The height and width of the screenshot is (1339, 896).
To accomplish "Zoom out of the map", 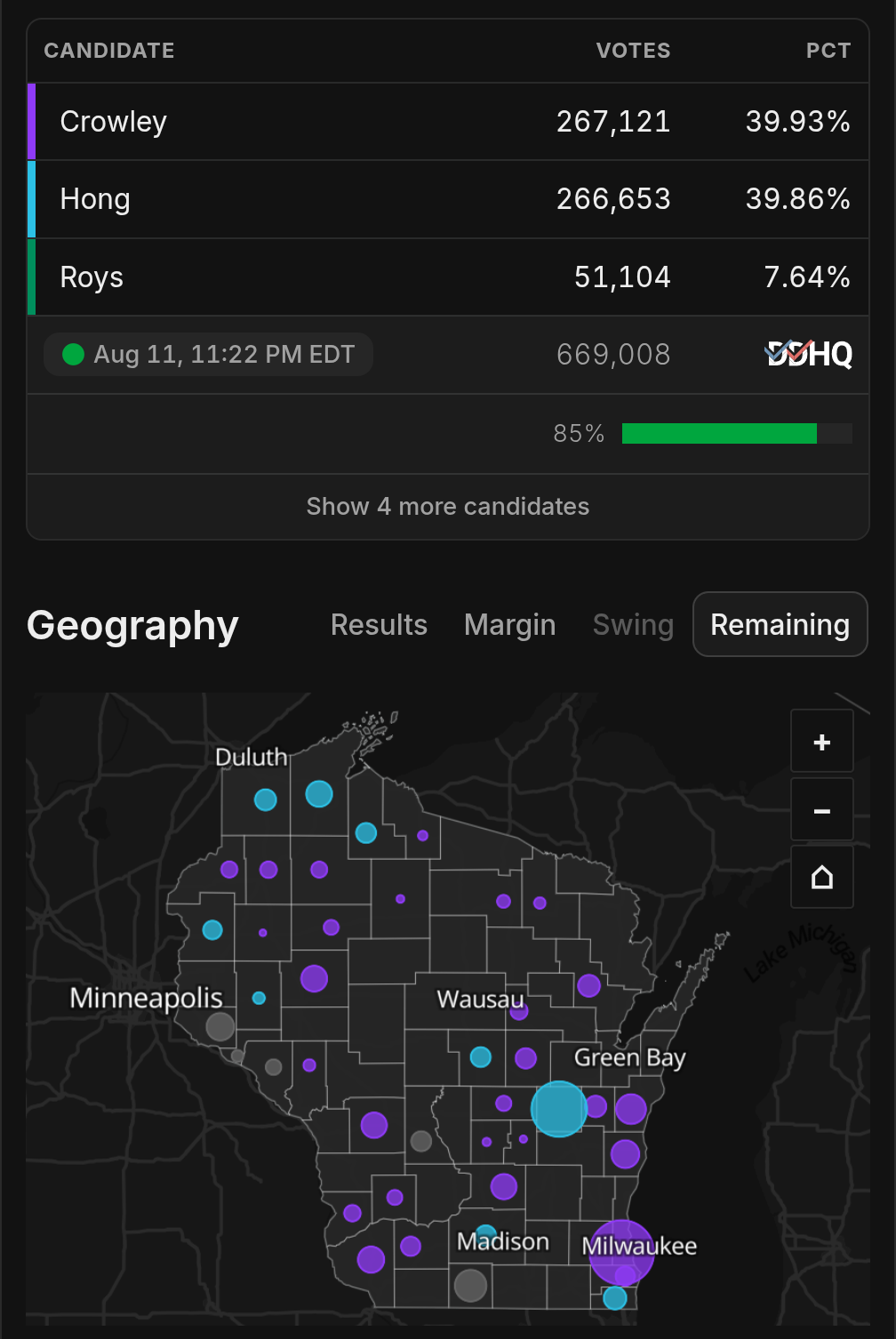I will click(822, 810).
